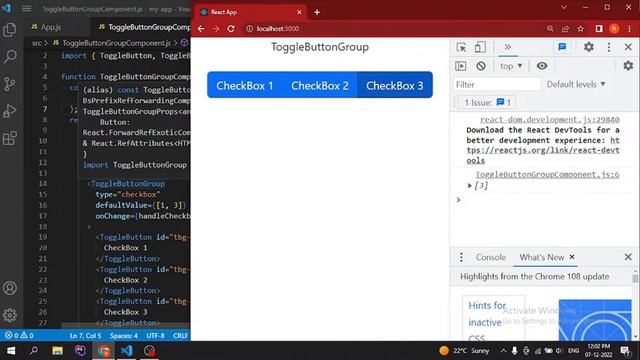
Task: Open the React DevTools download link
Action: (x=543, y=150)
